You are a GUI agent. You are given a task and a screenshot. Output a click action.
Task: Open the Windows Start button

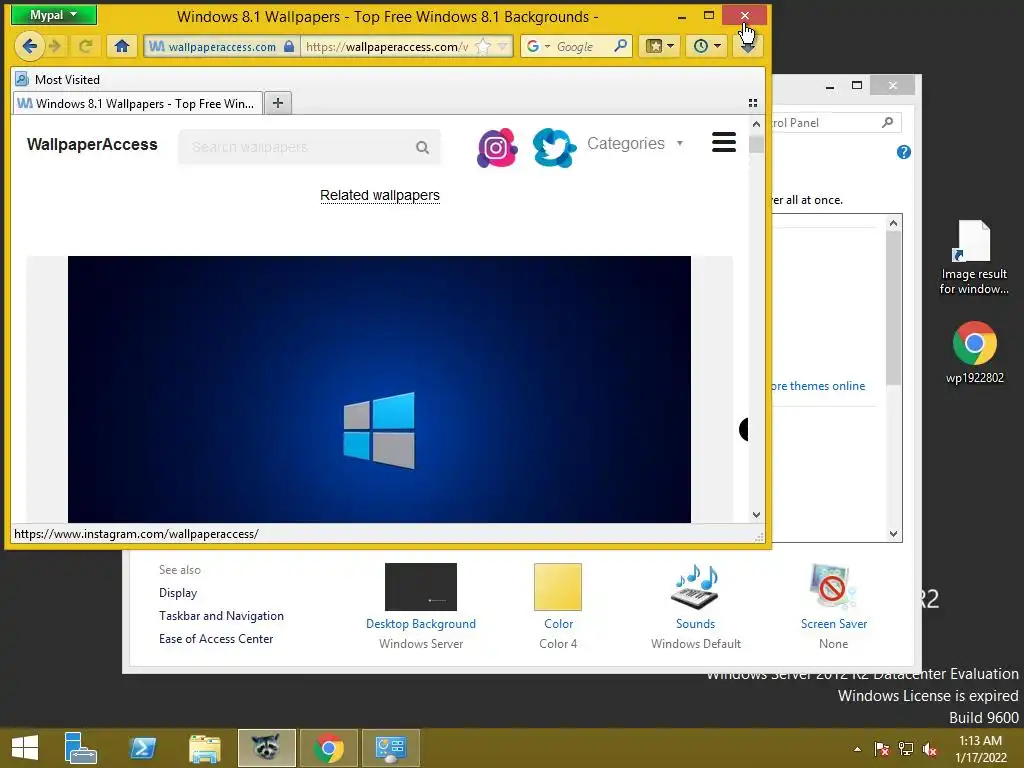click(x=25, y=748)
